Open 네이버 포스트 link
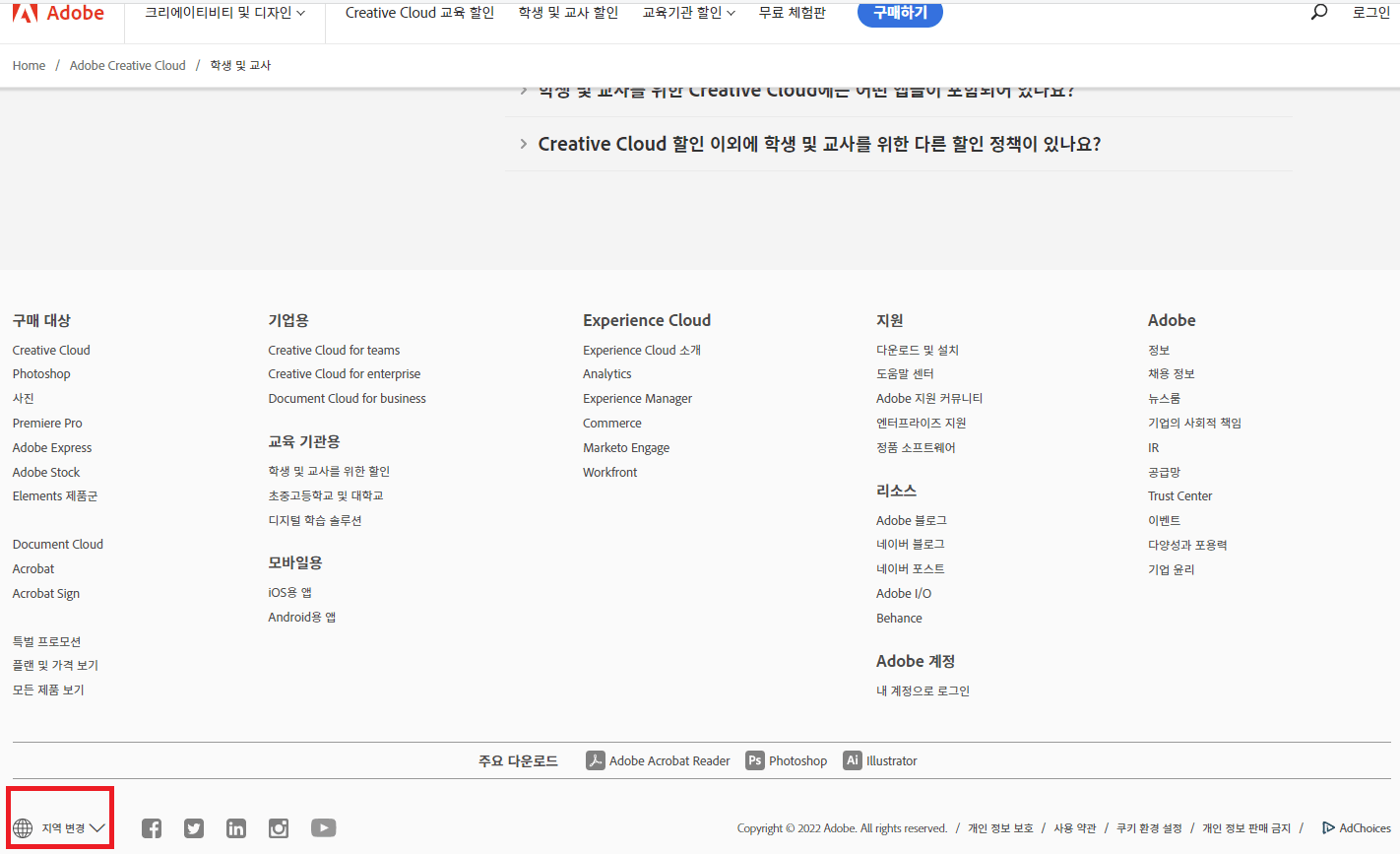The image size is (1400, 854). click(x=911, y=569)
